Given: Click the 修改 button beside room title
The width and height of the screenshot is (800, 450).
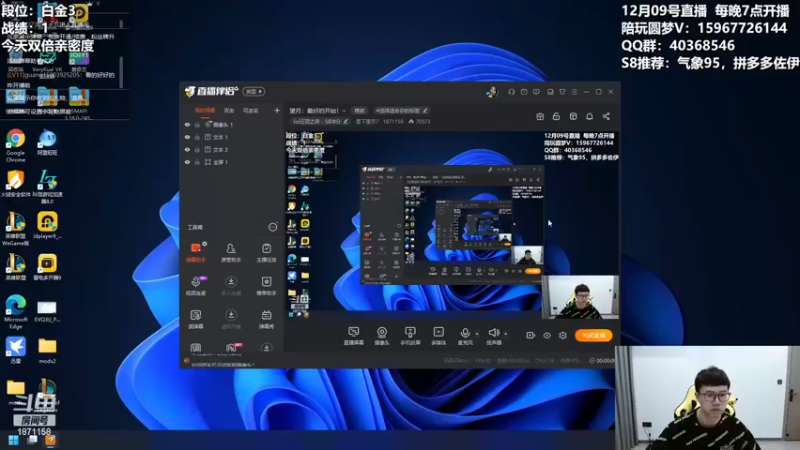Looking at the screenshot, I should pyautogui.click(x=360, y=111).
